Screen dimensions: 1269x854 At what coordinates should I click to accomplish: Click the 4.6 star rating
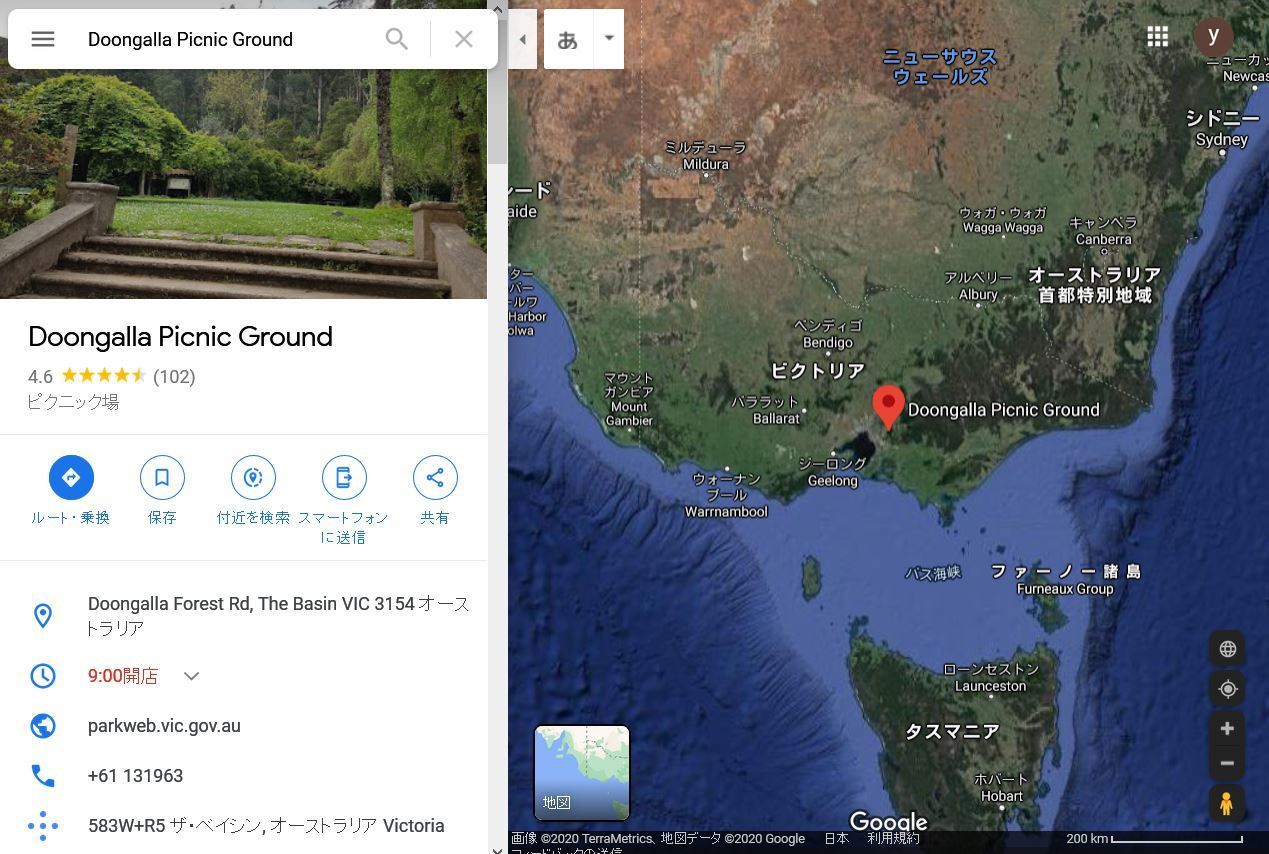87,377
